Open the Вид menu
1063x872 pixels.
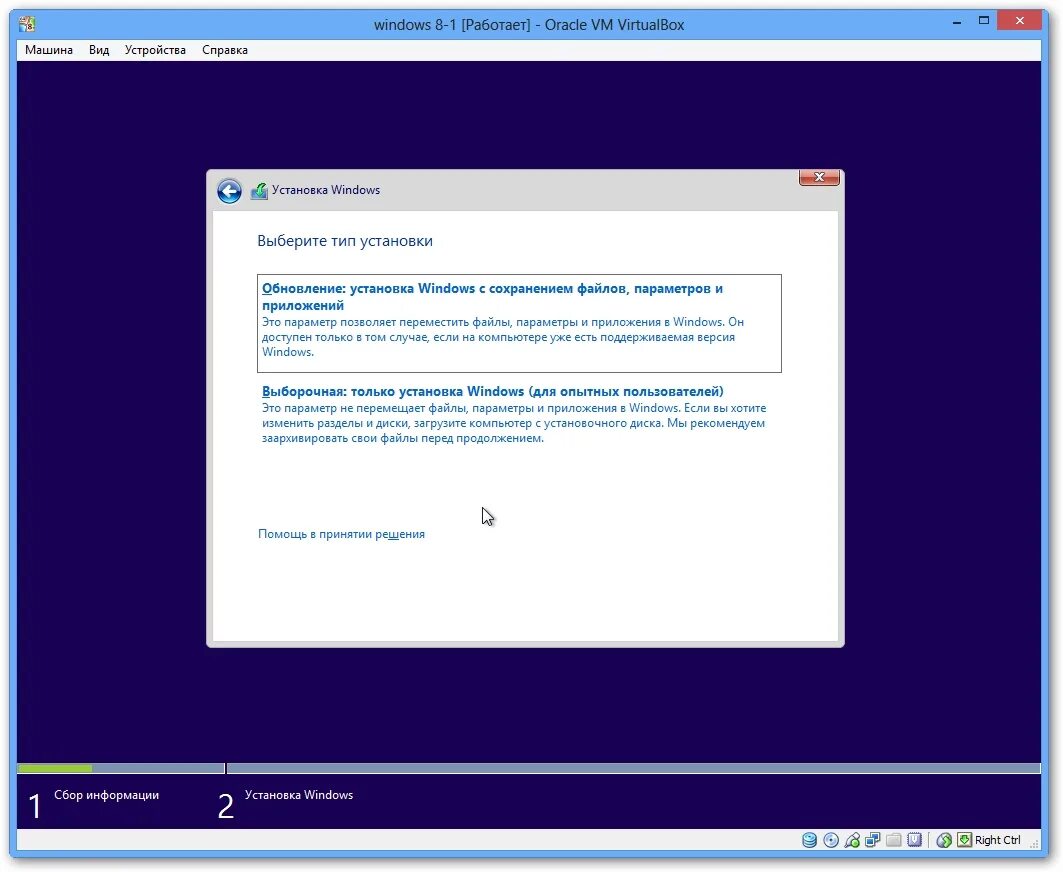coord(99,50)
